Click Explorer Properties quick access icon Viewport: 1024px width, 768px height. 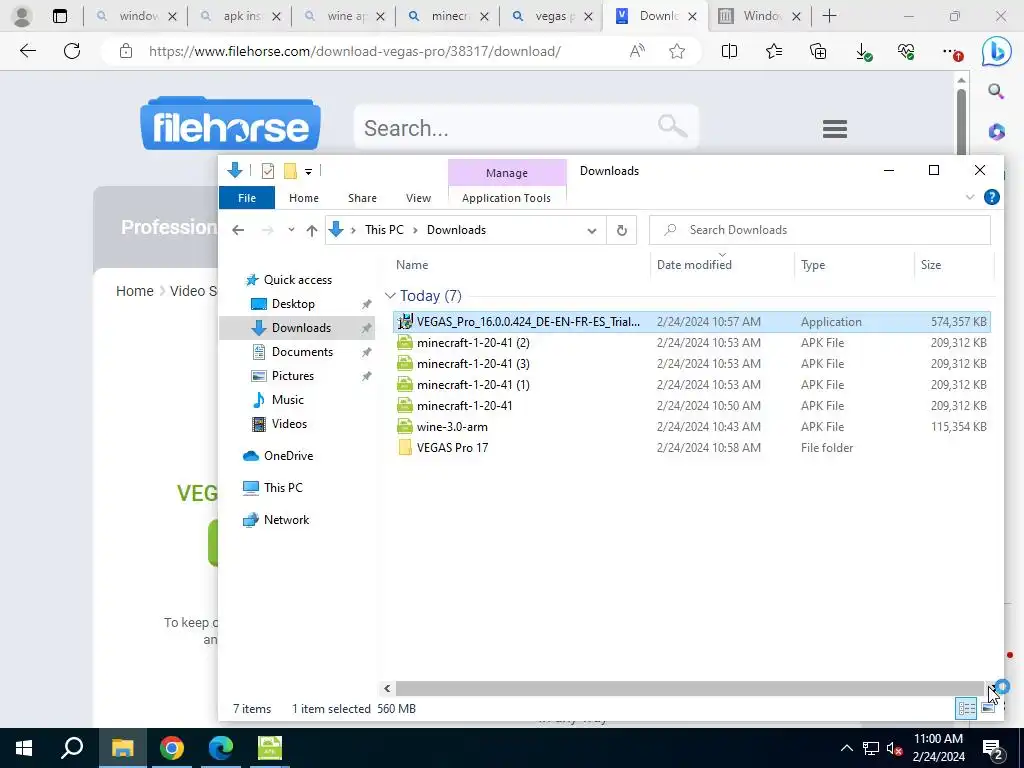pyautogui.click(x=268, y=171)
